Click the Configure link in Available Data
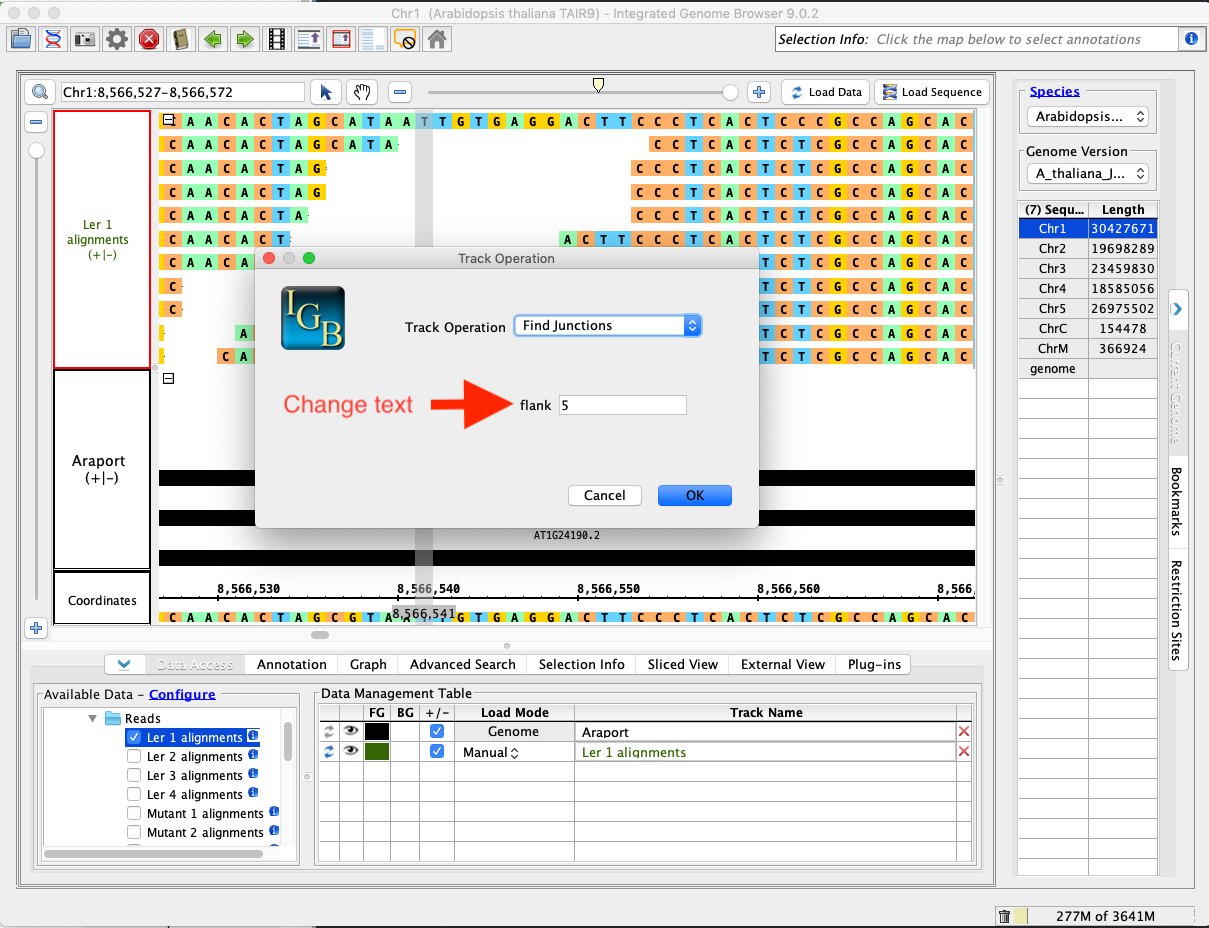This screenshot has width=1209, height=928. pos(182,694)
